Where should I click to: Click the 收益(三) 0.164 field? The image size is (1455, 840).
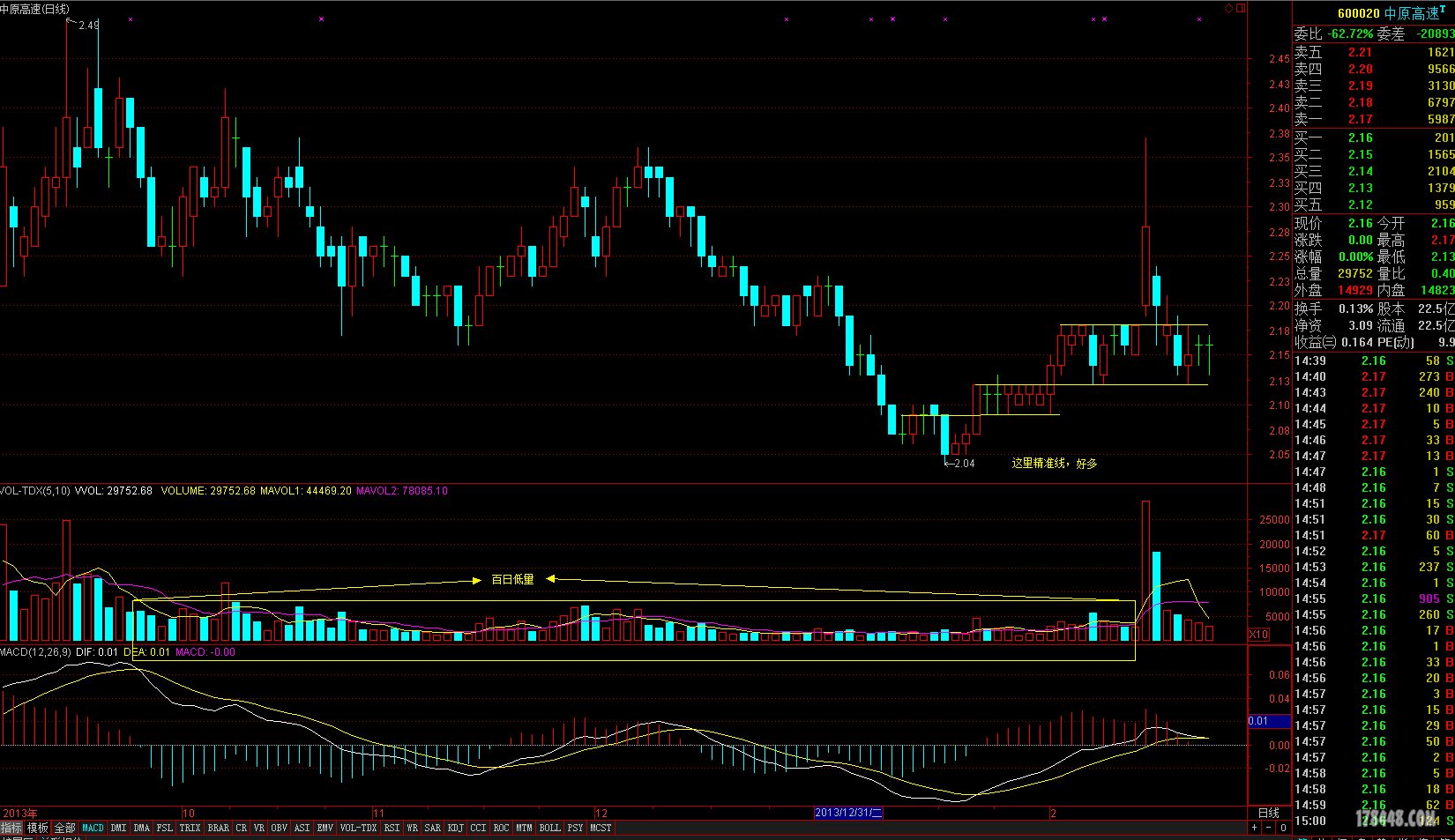tap(1333, 342)
